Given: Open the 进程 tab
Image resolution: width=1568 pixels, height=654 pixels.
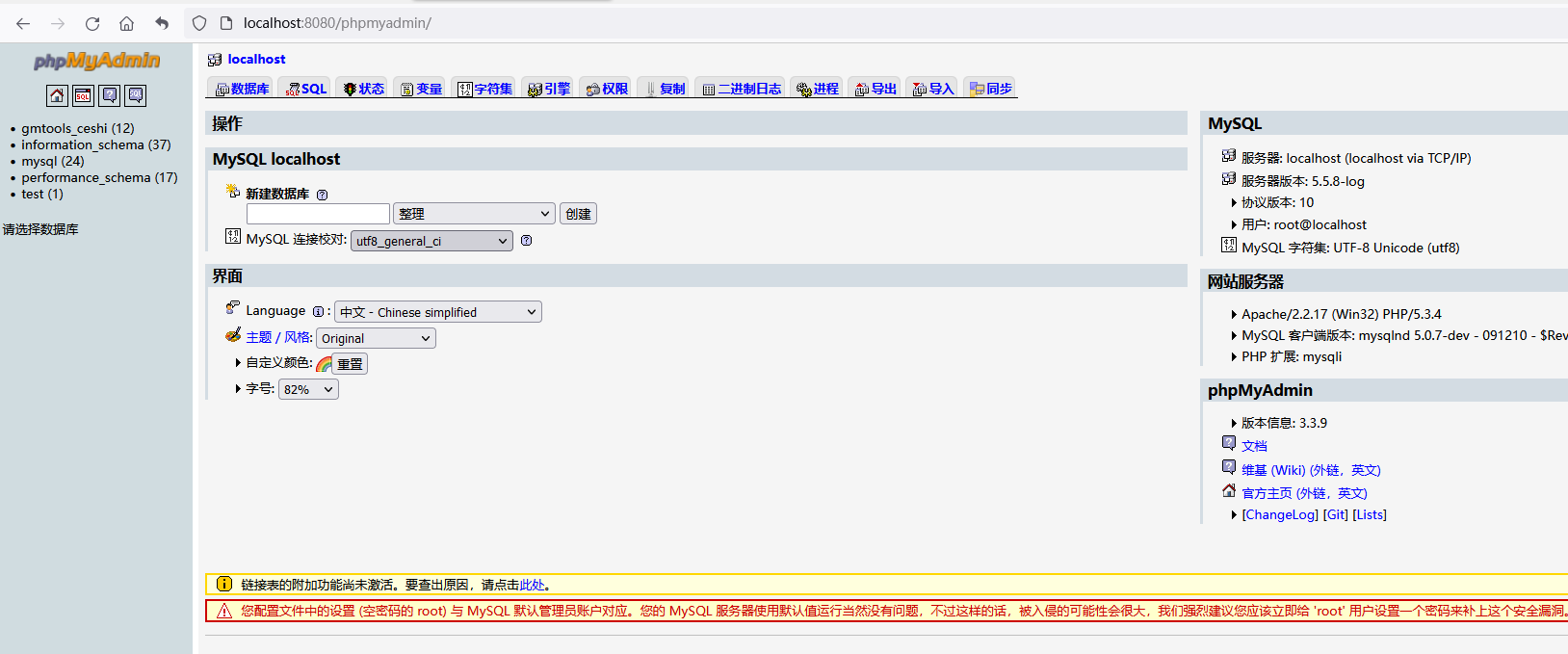Looking at the screenshot, I should pos(816,89).
